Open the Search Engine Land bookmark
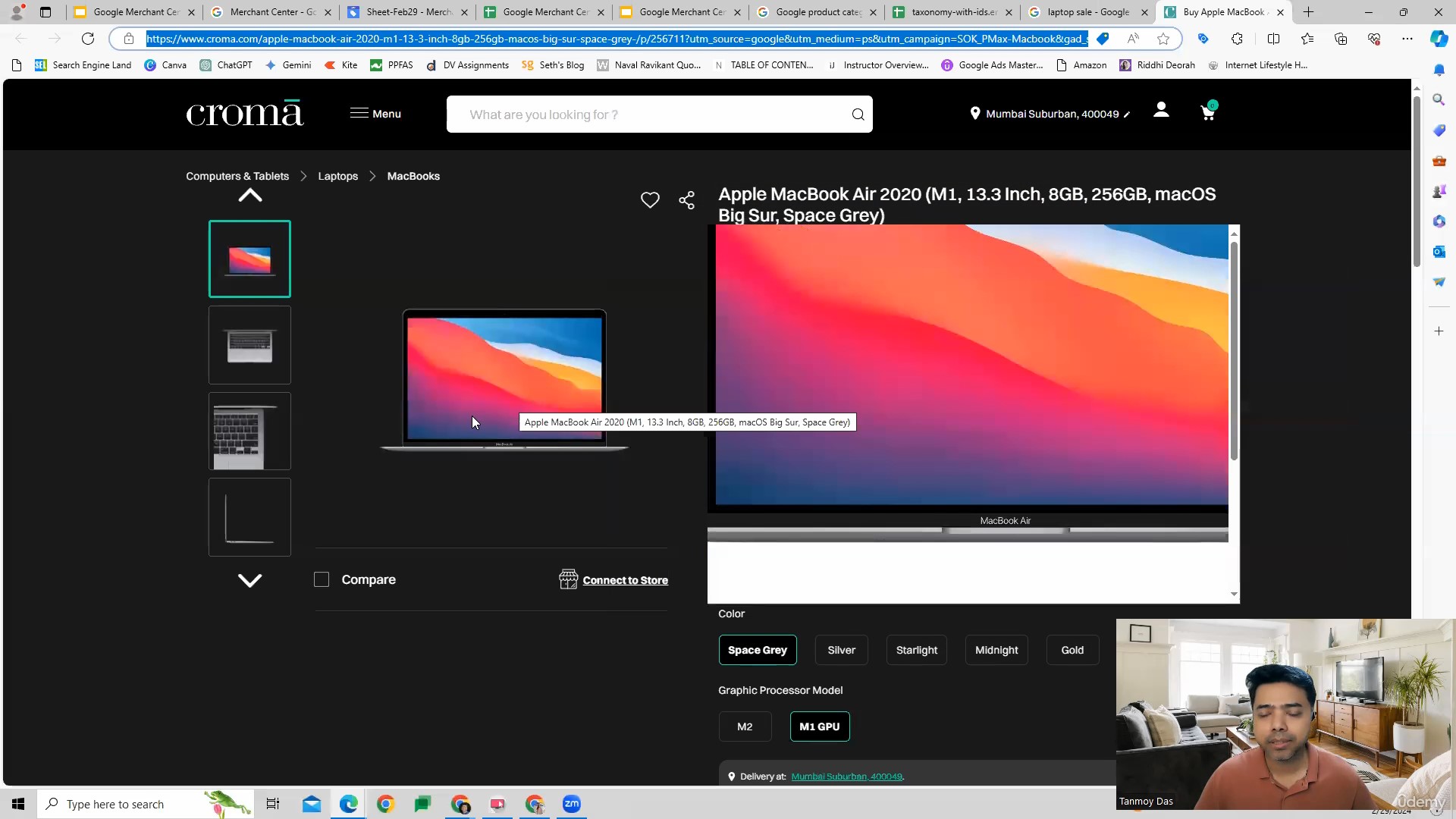This screenshot has width=1456, height=819. click(83, 65)
